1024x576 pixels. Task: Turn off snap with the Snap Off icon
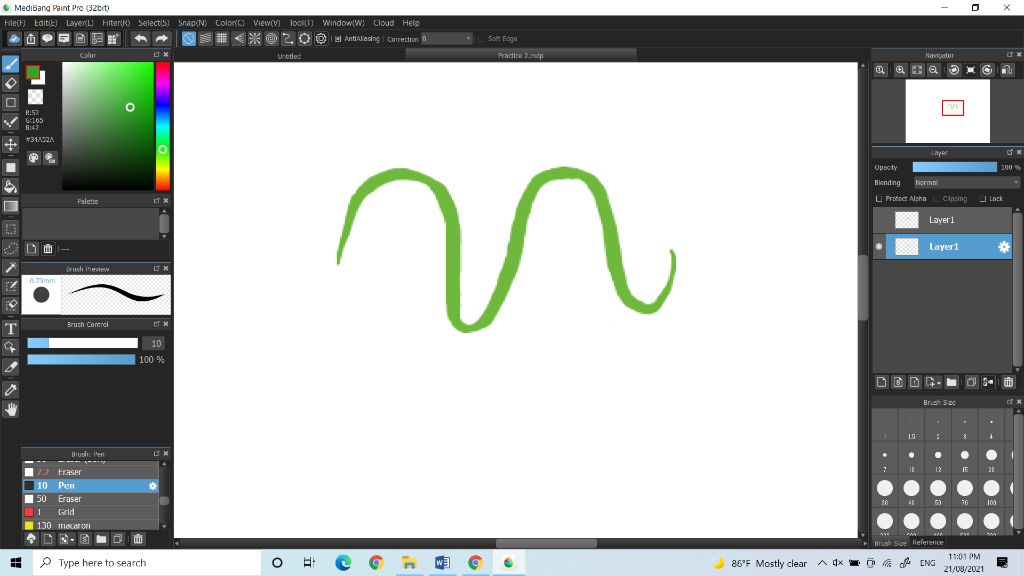tap(188, 39)
